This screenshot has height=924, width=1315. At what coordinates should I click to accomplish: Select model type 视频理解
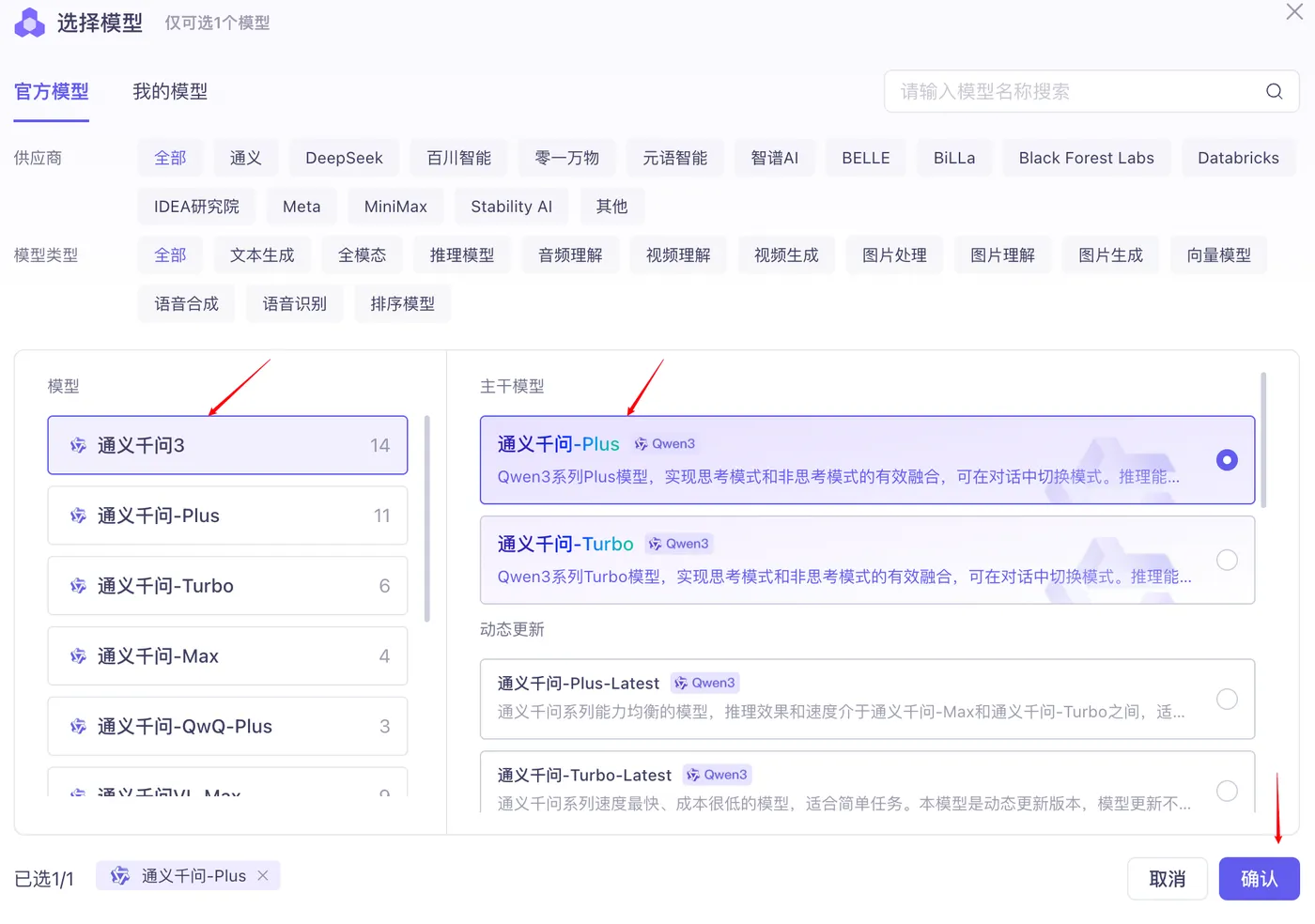678,255
